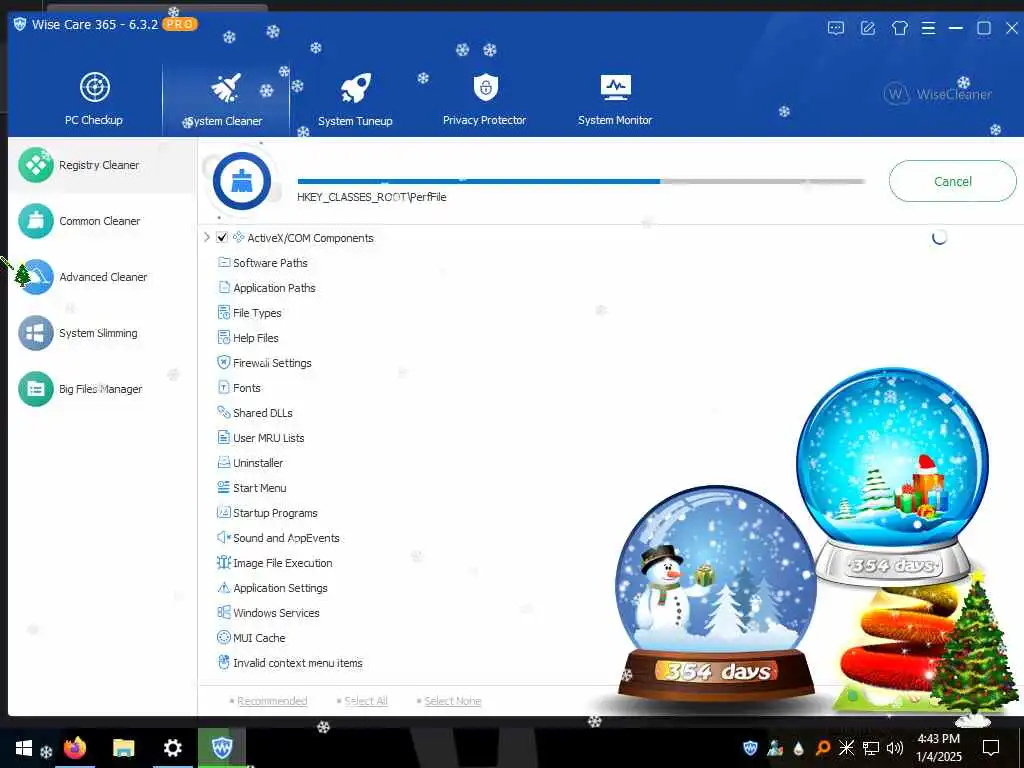The width and height of the screenshot is (1024, 768).
Task: Expand the ActiveX/COM Components node
Action: (207, 237)
